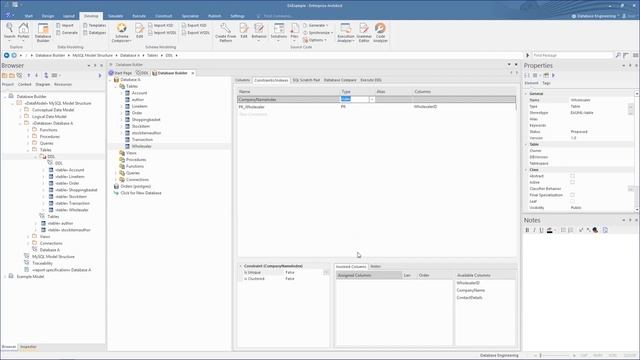Switch to the Inspector tab at bottom
Viewport: 640px width, 360px height.
[x=28, y=347]
